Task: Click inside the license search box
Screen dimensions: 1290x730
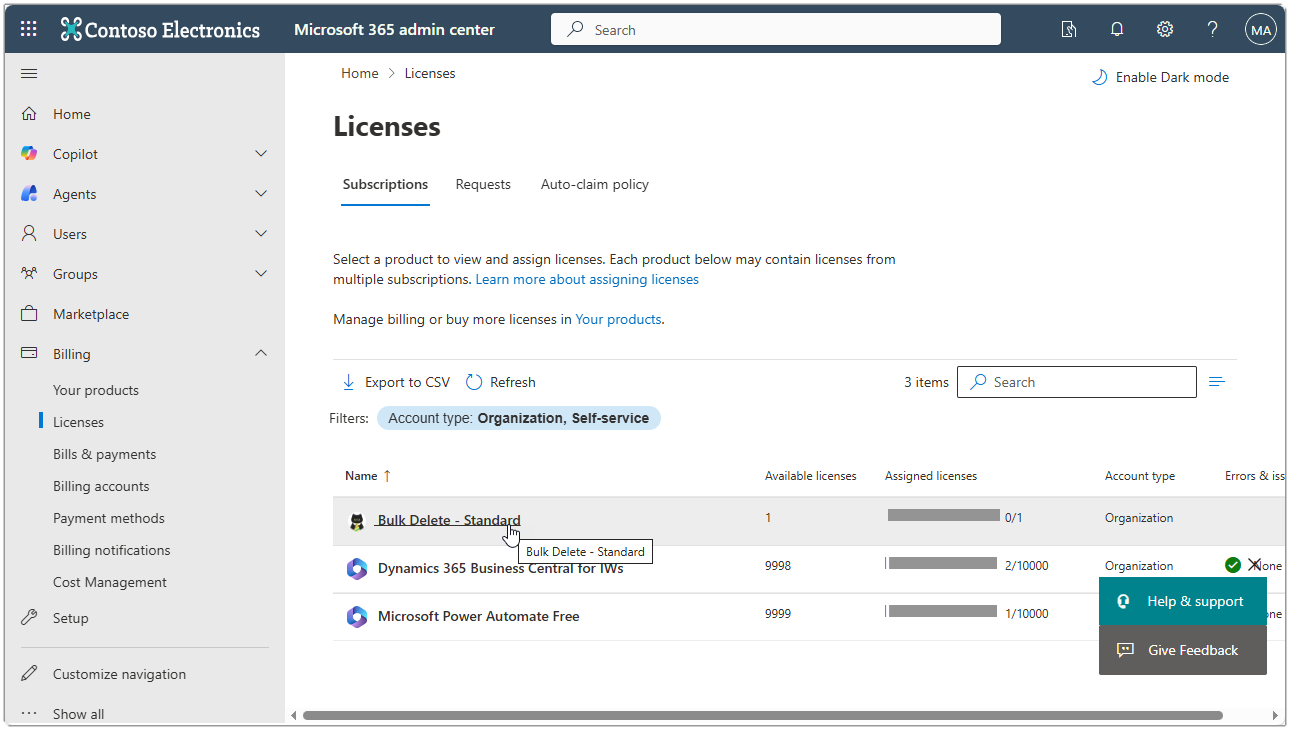Action: point(1076,381)
